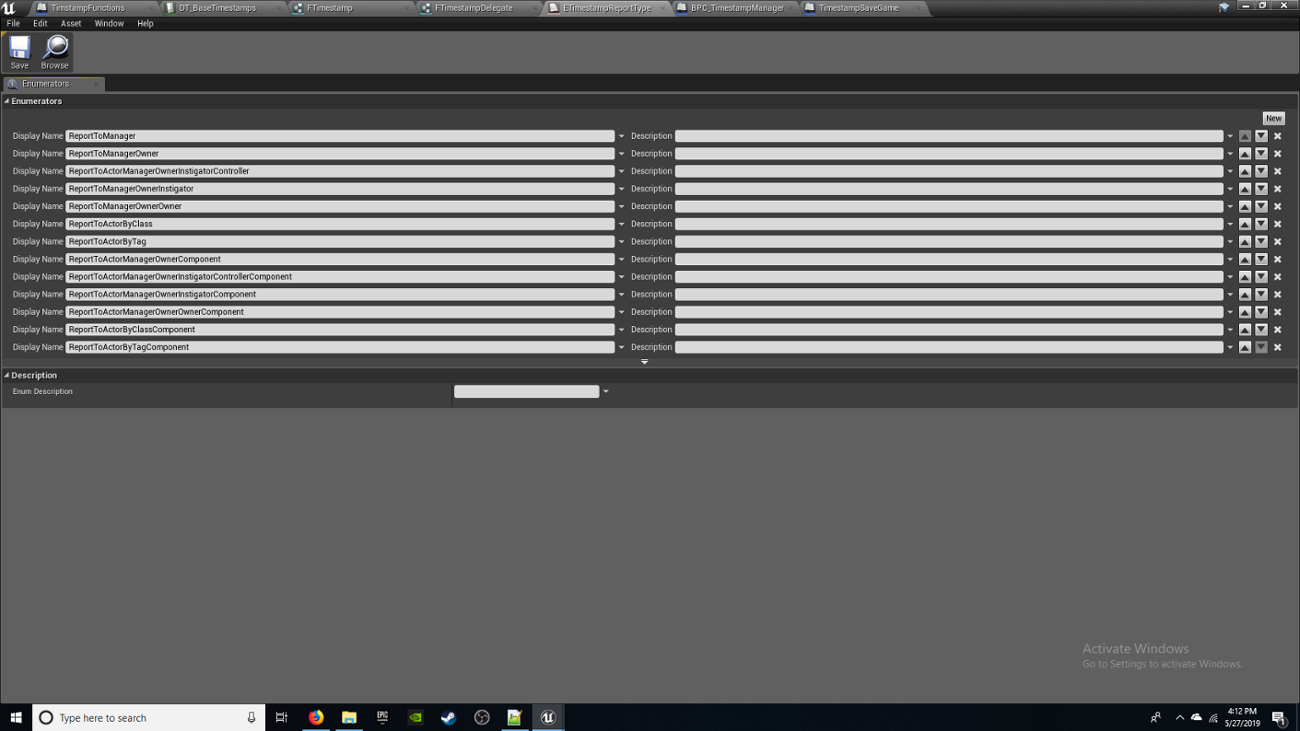Open Epic Games Launcher from the taskbar

382,717
